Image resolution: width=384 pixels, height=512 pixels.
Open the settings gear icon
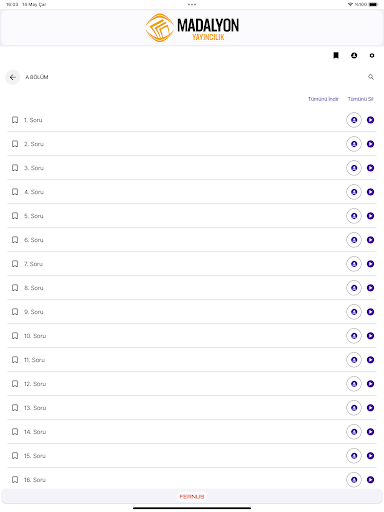tap(372, 55)
